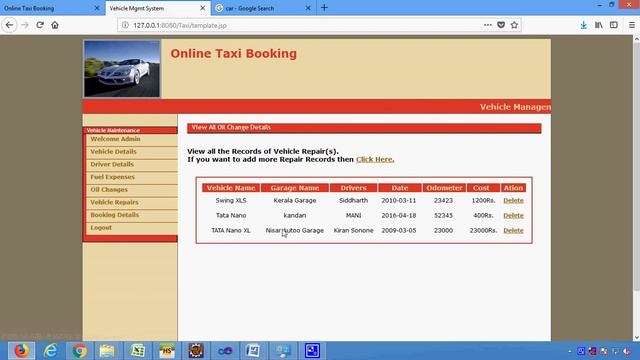Viewport: 640px width, 360px height.
Task: Click the car header image
Action: click(122, 69)
